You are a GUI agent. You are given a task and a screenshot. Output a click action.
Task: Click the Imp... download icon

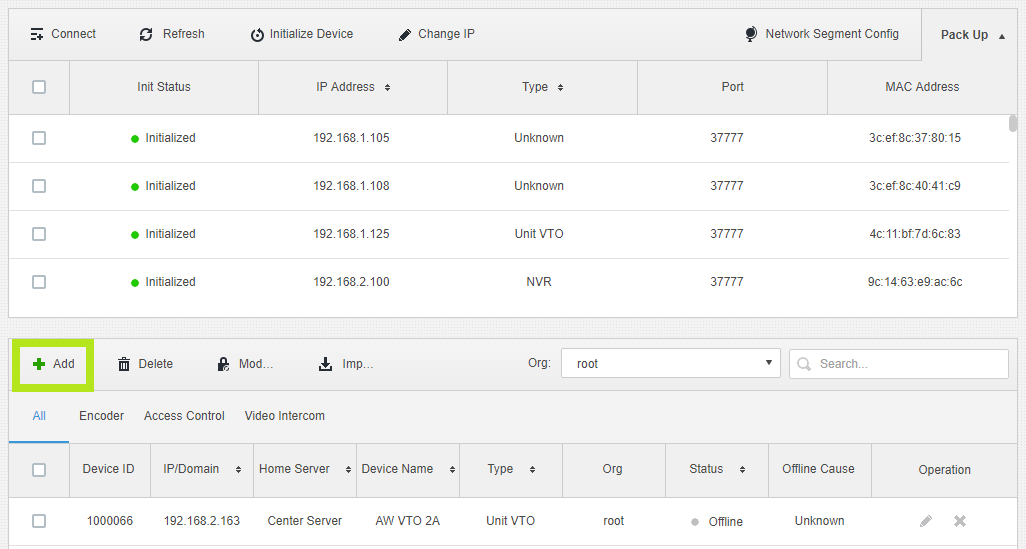click(325, 364)
